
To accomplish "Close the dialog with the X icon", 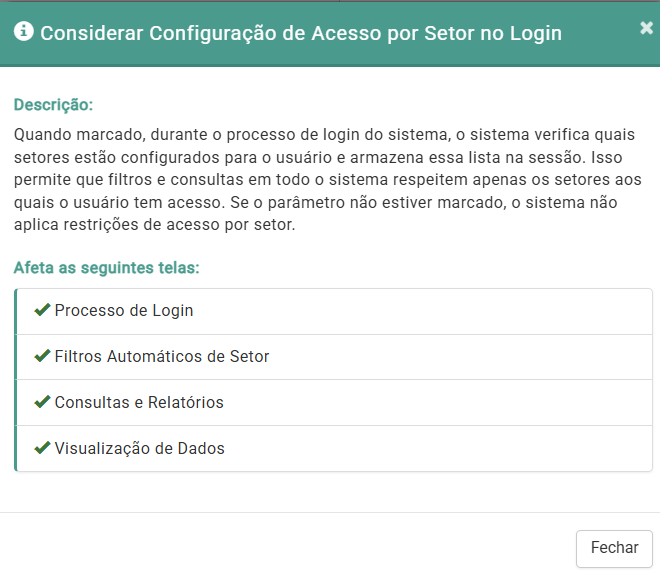I will coord(646,28).
